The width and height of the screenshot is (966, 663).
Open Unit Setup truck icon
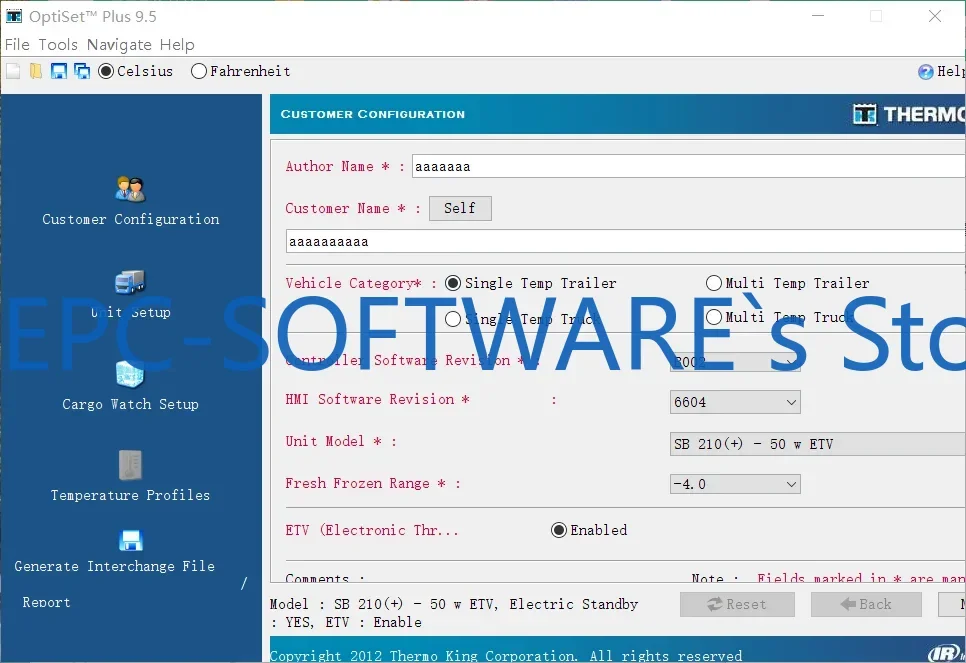point(130,282)
